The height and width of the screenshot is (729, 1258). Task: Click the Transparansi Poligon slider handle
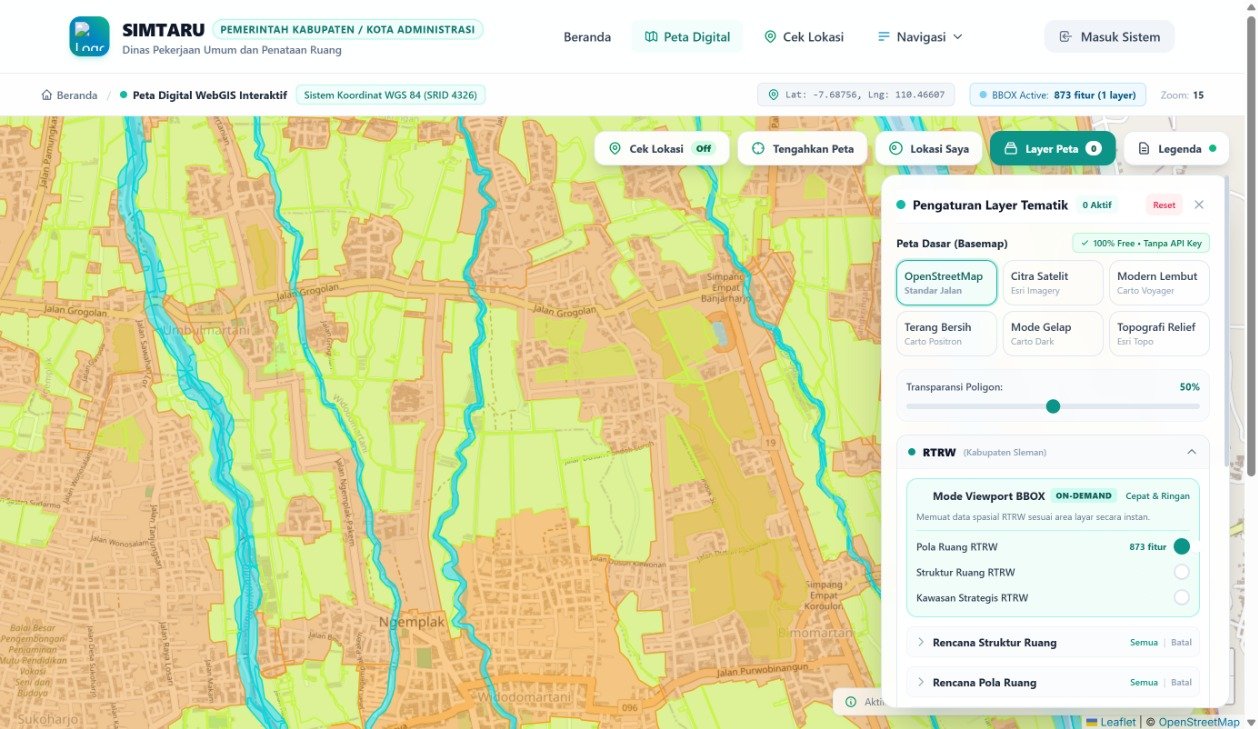(1053, 406)
